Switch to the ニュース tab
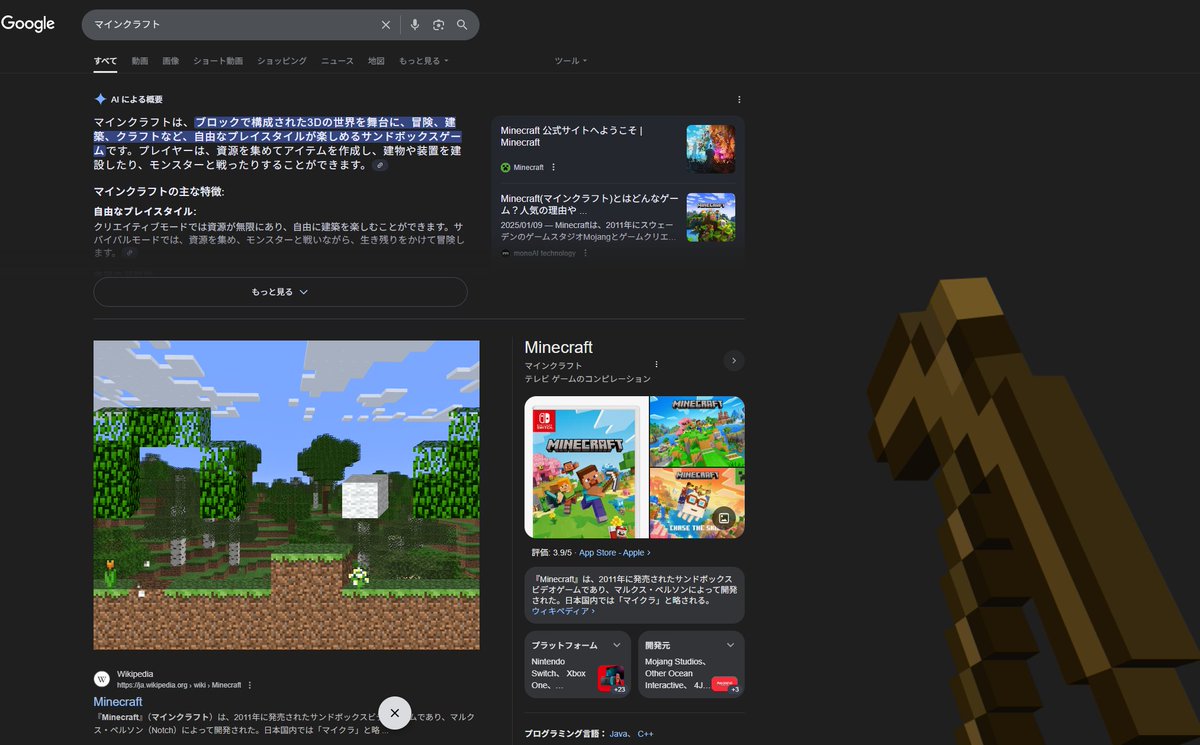The height and width of the screenshot is (745, 1200). tap(337, 61)
